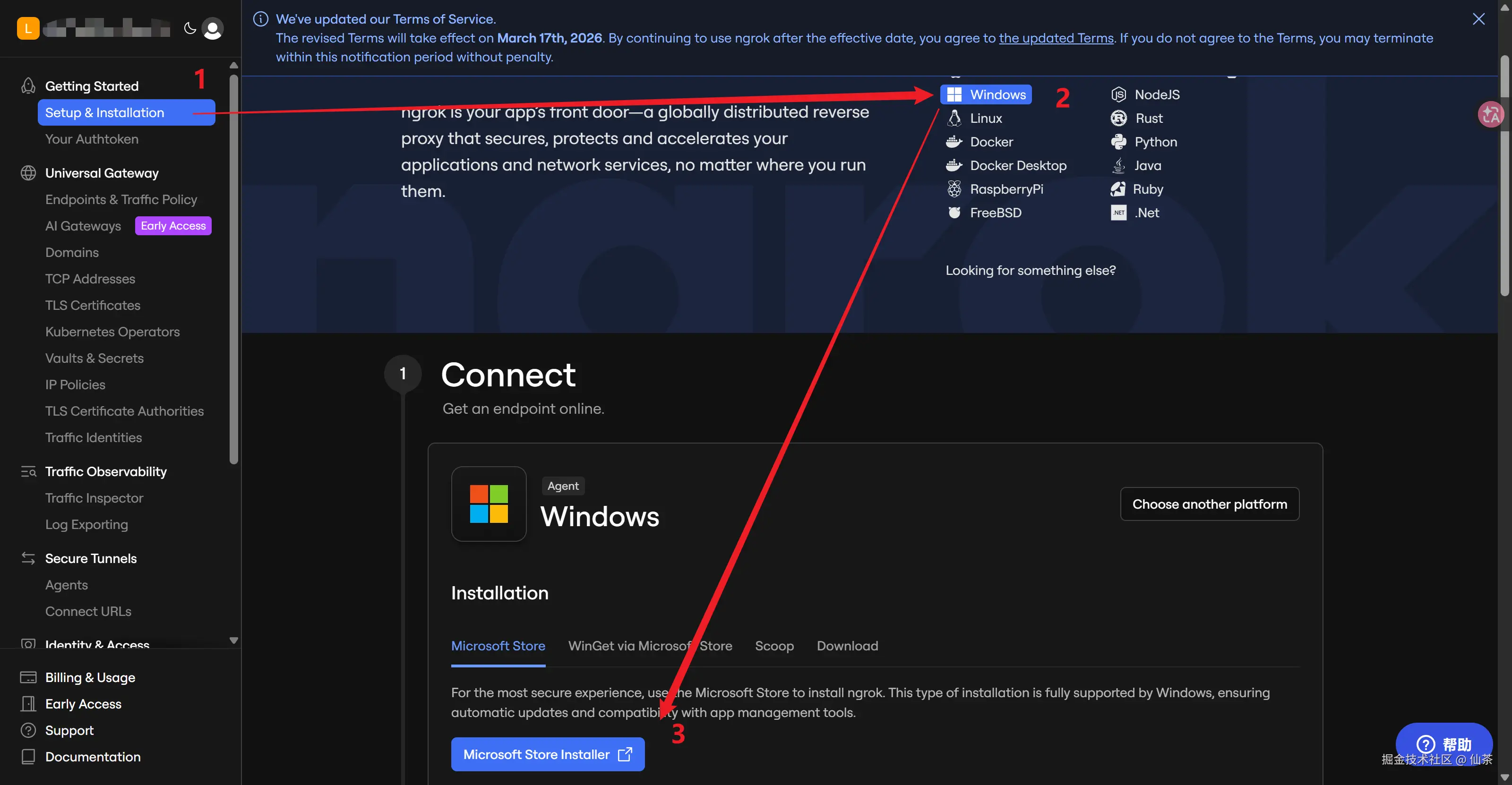Pick the NodeJS SDK icon

pos(1118,94)
